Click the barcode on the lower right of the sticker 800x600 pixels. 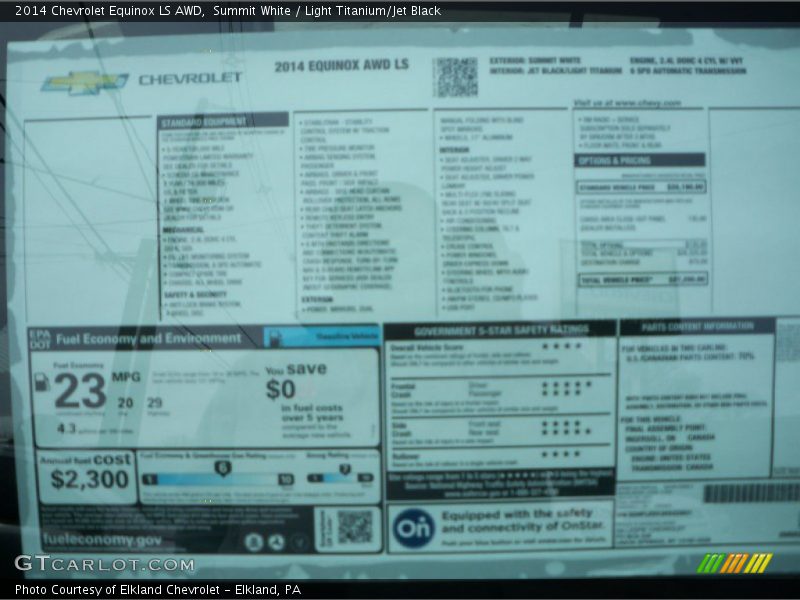[x=751, y=493]
